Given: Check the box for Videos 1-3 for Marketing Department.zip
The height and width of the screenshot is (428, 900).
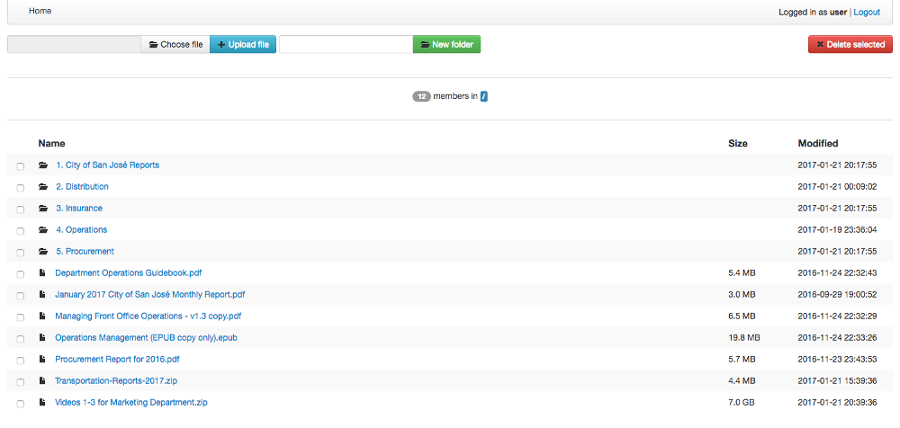Looking at the screenshot, I should coord(20,404).
